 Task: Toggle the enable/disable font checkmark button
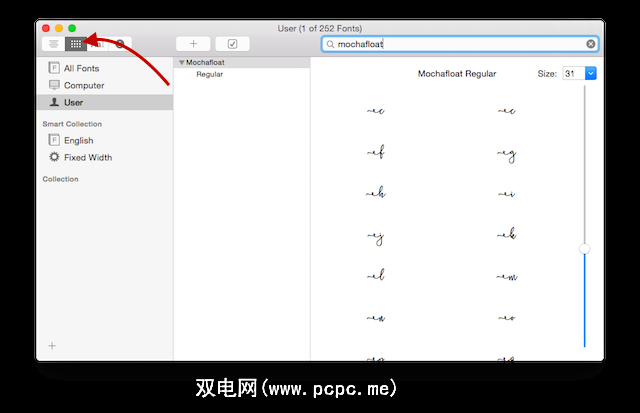coord(232,44)
